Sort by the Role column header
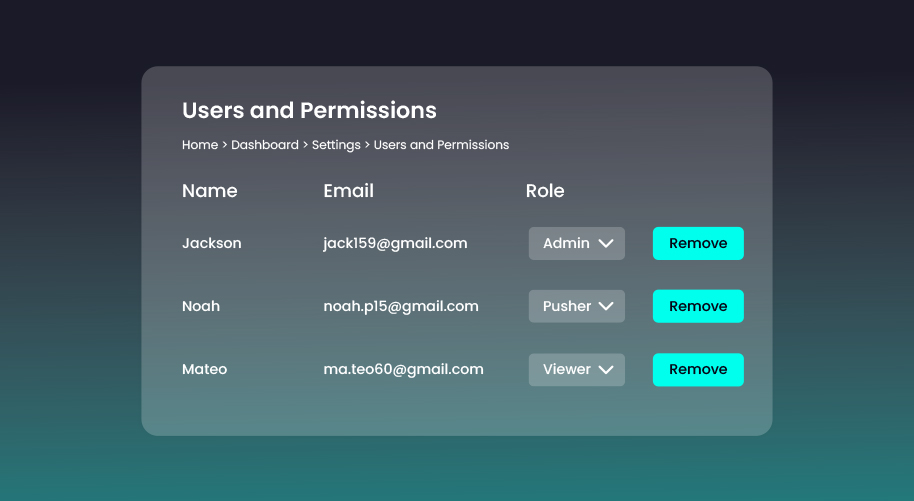 [x=545, y=191]
